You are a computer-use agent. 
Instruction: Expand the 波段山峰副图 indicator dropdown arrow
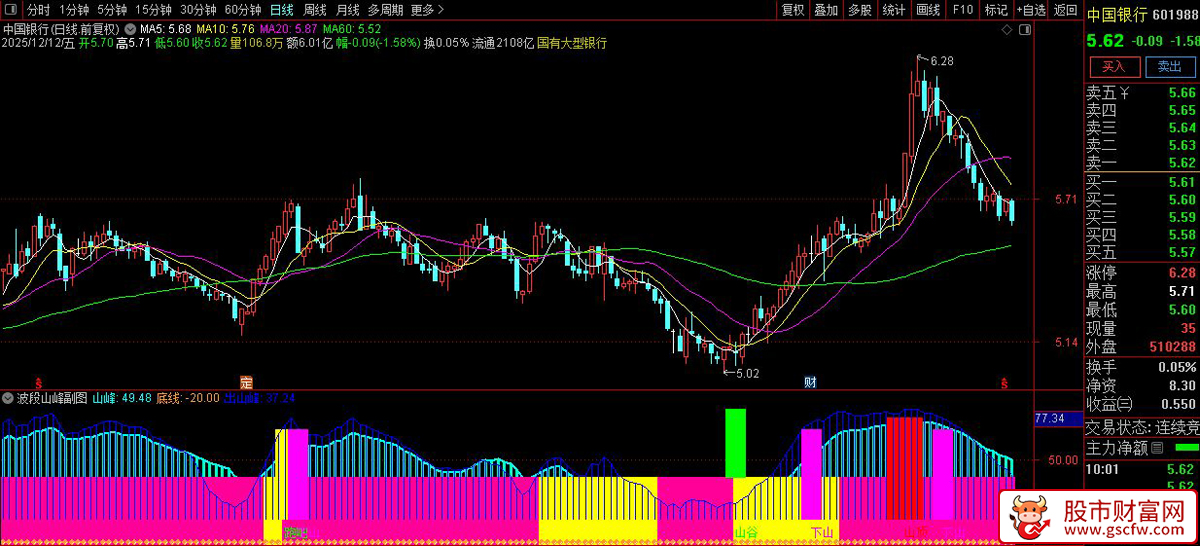tap(9, 397)
